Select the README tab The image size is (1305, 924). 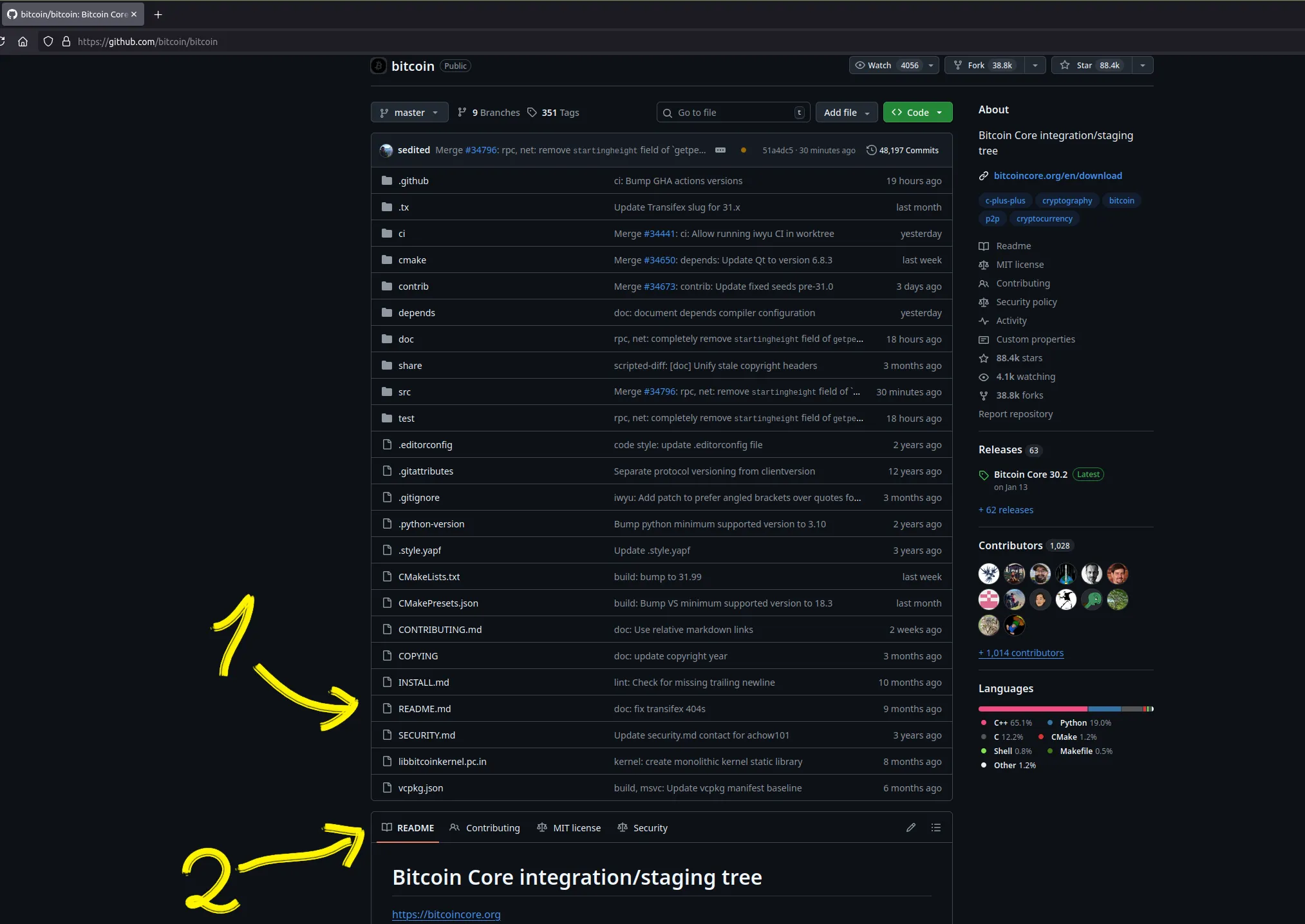[x=408, y=827]
